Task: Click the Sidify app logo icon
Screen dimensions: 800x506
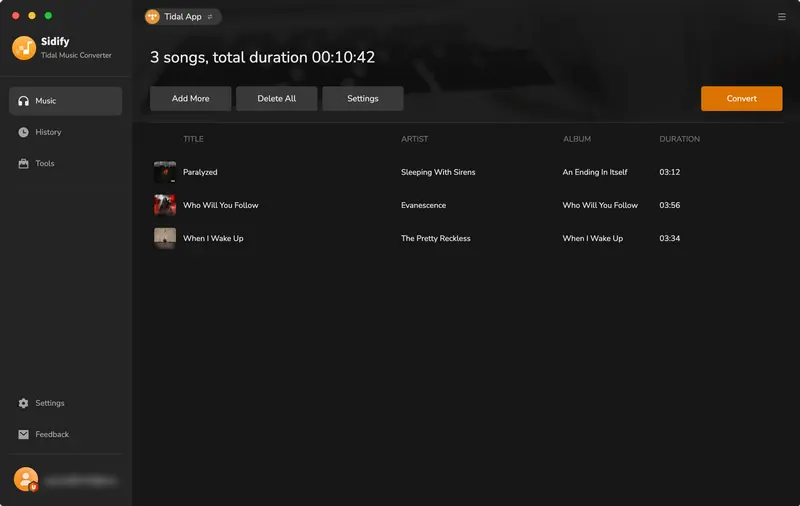Action: coord(24,48)
